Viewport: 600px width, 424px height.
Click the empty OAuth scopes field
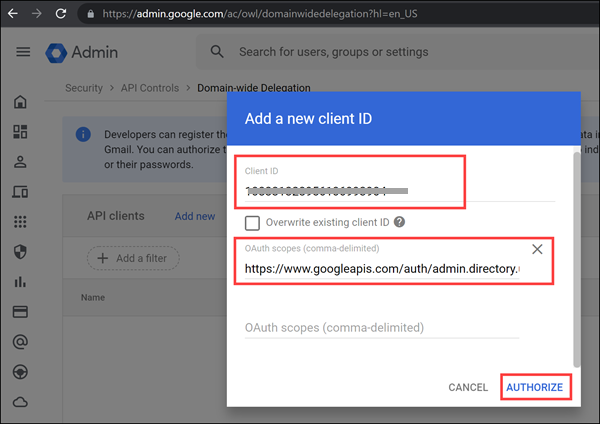tap(382, 328)
